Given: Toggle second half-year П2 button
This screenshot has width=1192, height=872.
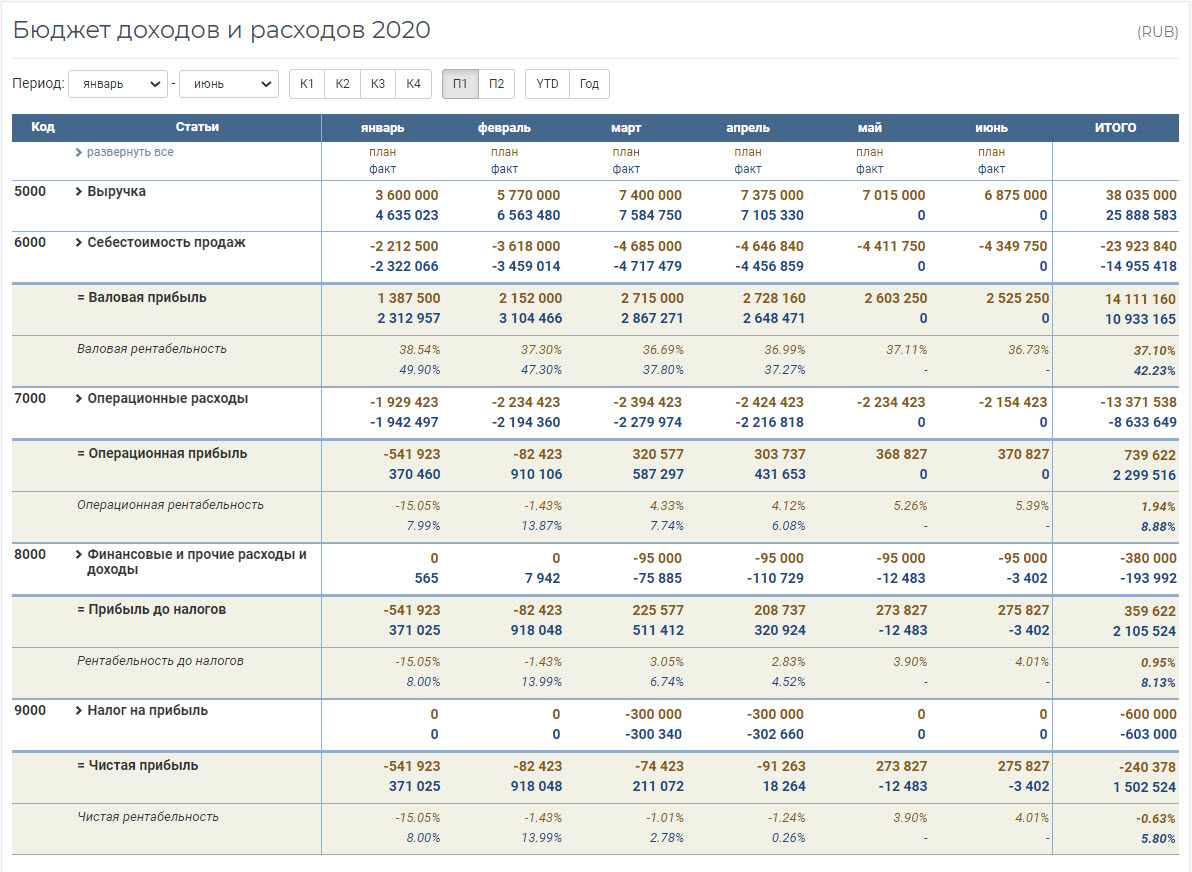Looking at the screenshot, I should pyautogui.click(x=496, y=84).
